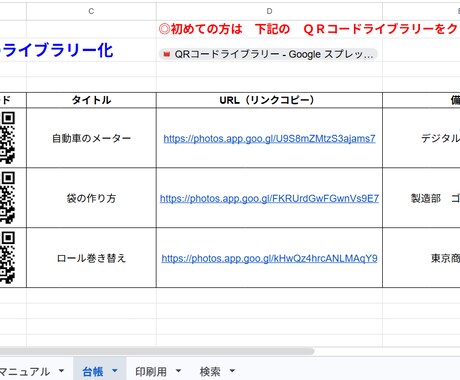Select the 製造部 remarks cell
The image size is (460, 380).
click(421, 198)
